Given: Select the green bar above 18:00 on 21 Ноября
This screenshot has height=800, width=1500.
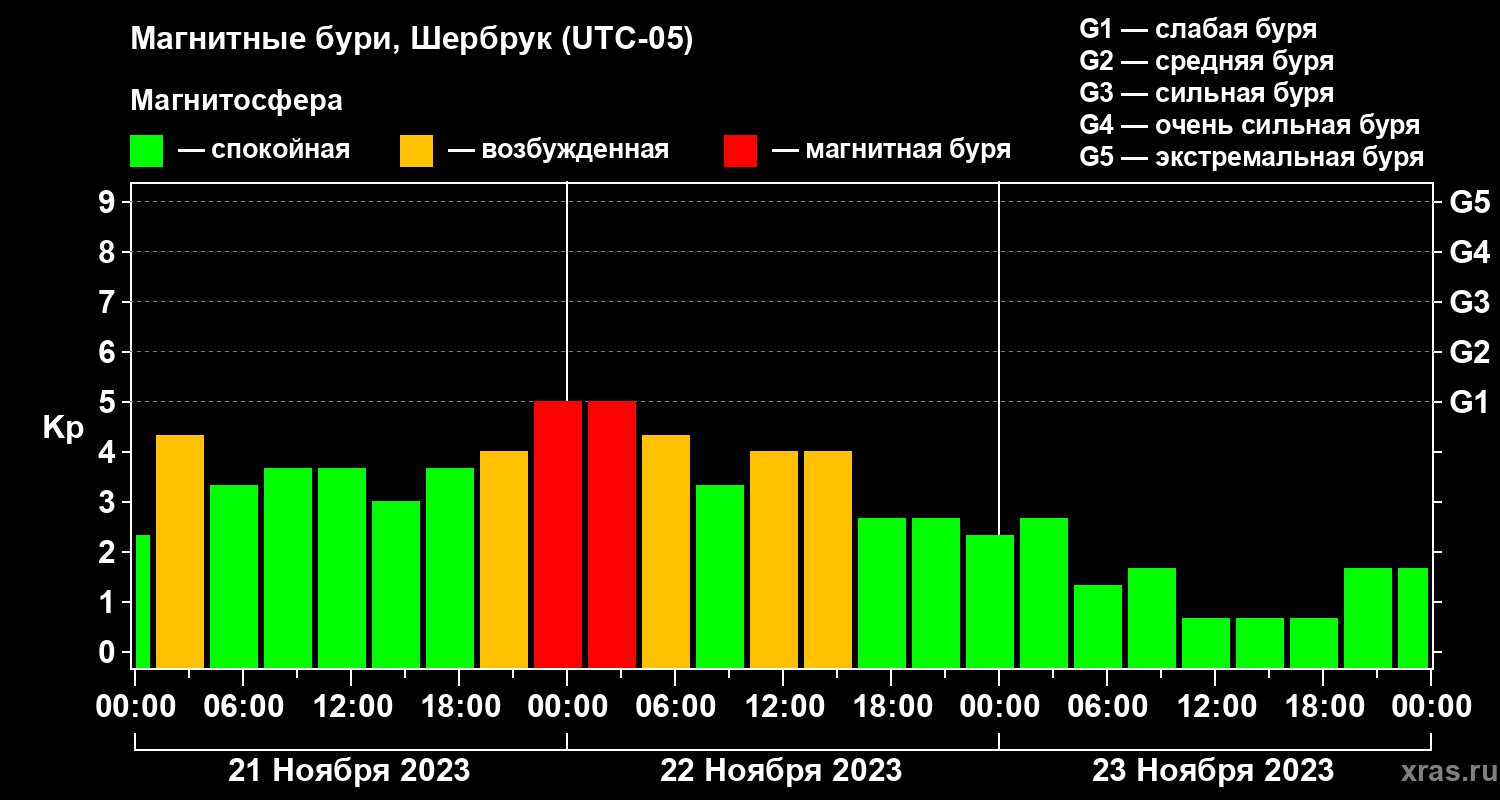Looking at the screenshot, I should pyautogui.click(x=450, y=568).
